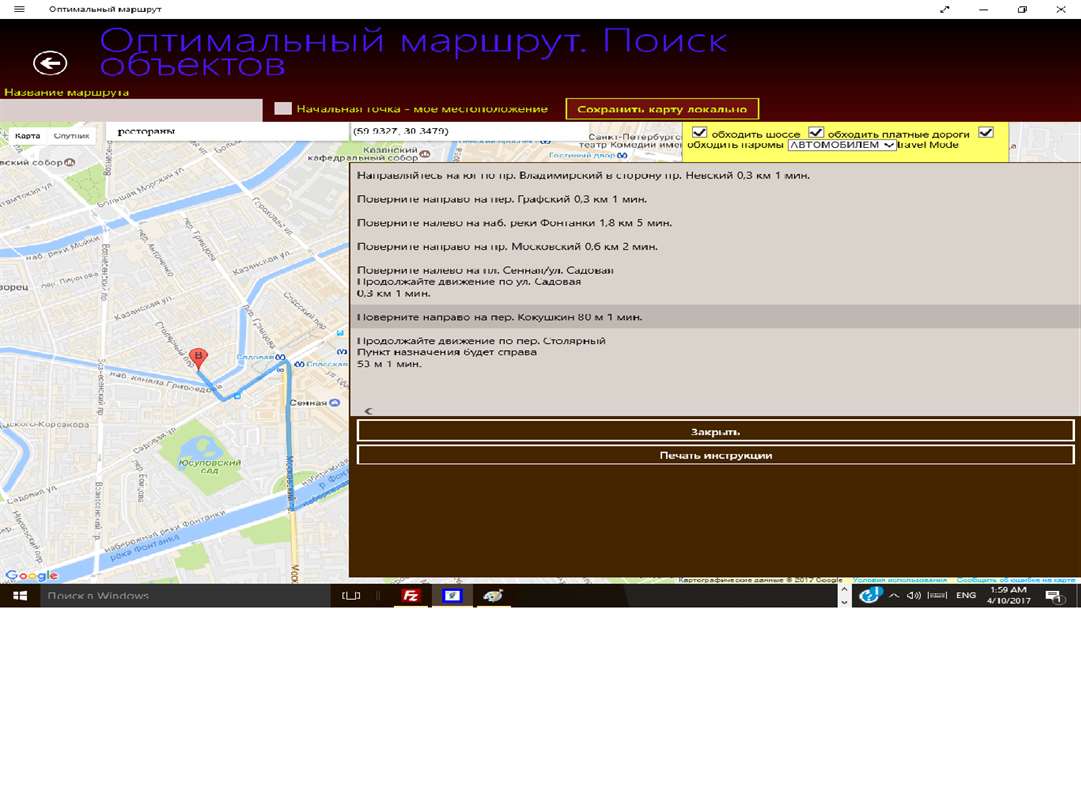Click 'Печать инструкции' button
Screen dimensions: 1081x810
click(x=715, y=455)
